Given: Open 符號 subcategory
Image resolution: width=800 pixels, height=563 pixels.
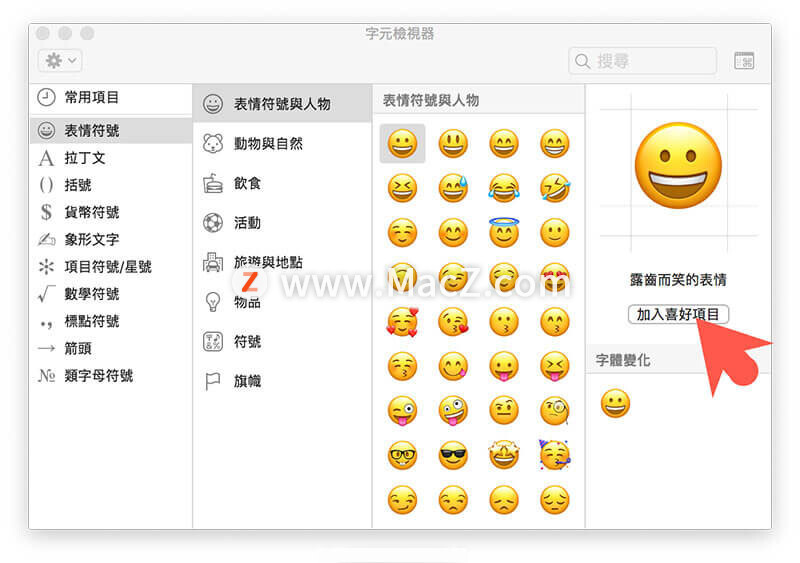Looking at the screenshot, I should pyautogui.click(x=282, y=341).
